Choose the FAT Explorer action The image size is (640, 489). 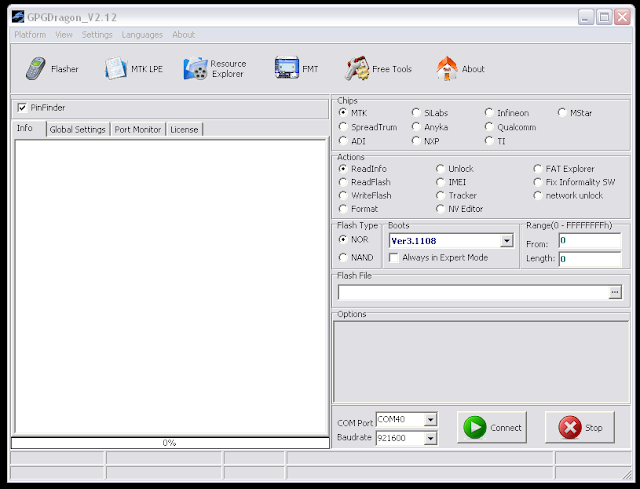(x=538, y=169)
